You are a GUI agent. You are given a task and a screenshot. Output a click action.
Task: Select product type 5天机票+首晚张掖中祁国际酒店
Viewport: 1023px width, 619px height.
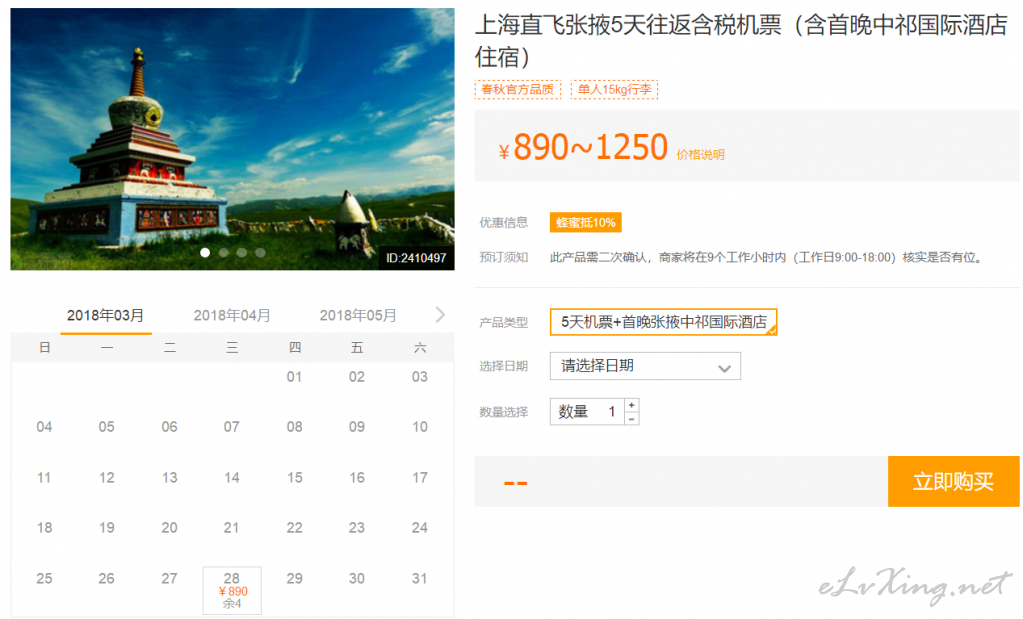click(664, 322)
